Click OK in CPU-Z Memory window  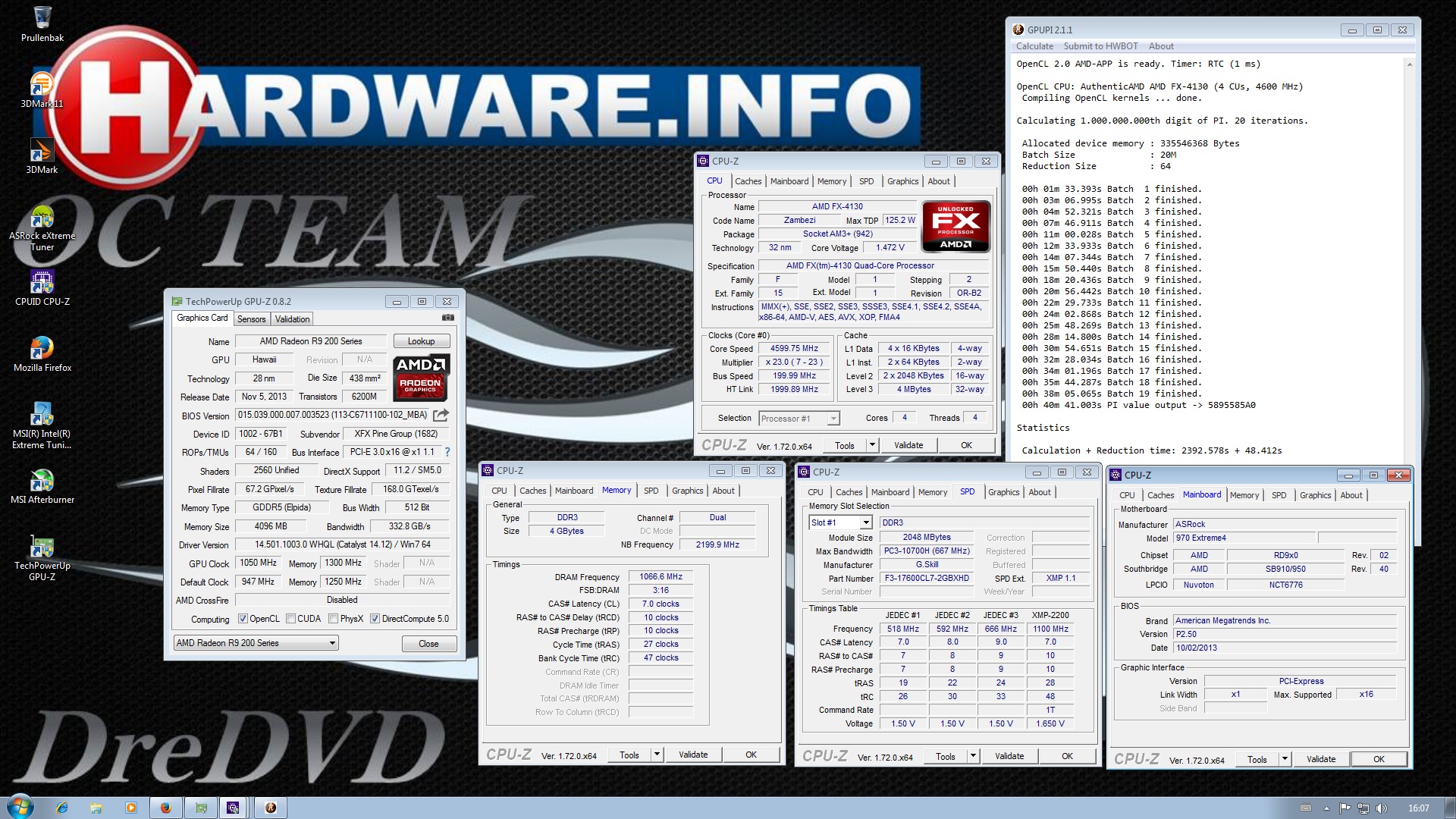coord(751,755)
